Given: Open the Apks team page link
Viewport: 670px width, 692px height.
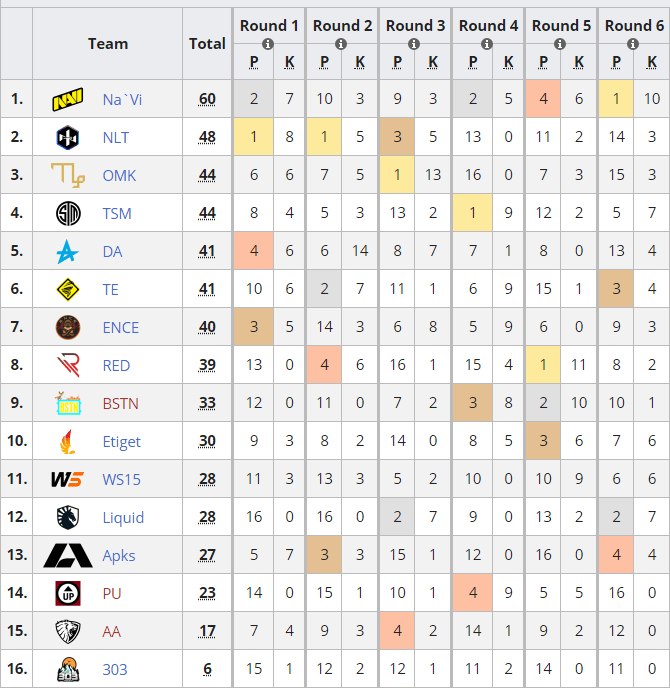Looking at the screenshot, I should pos(119,556).
